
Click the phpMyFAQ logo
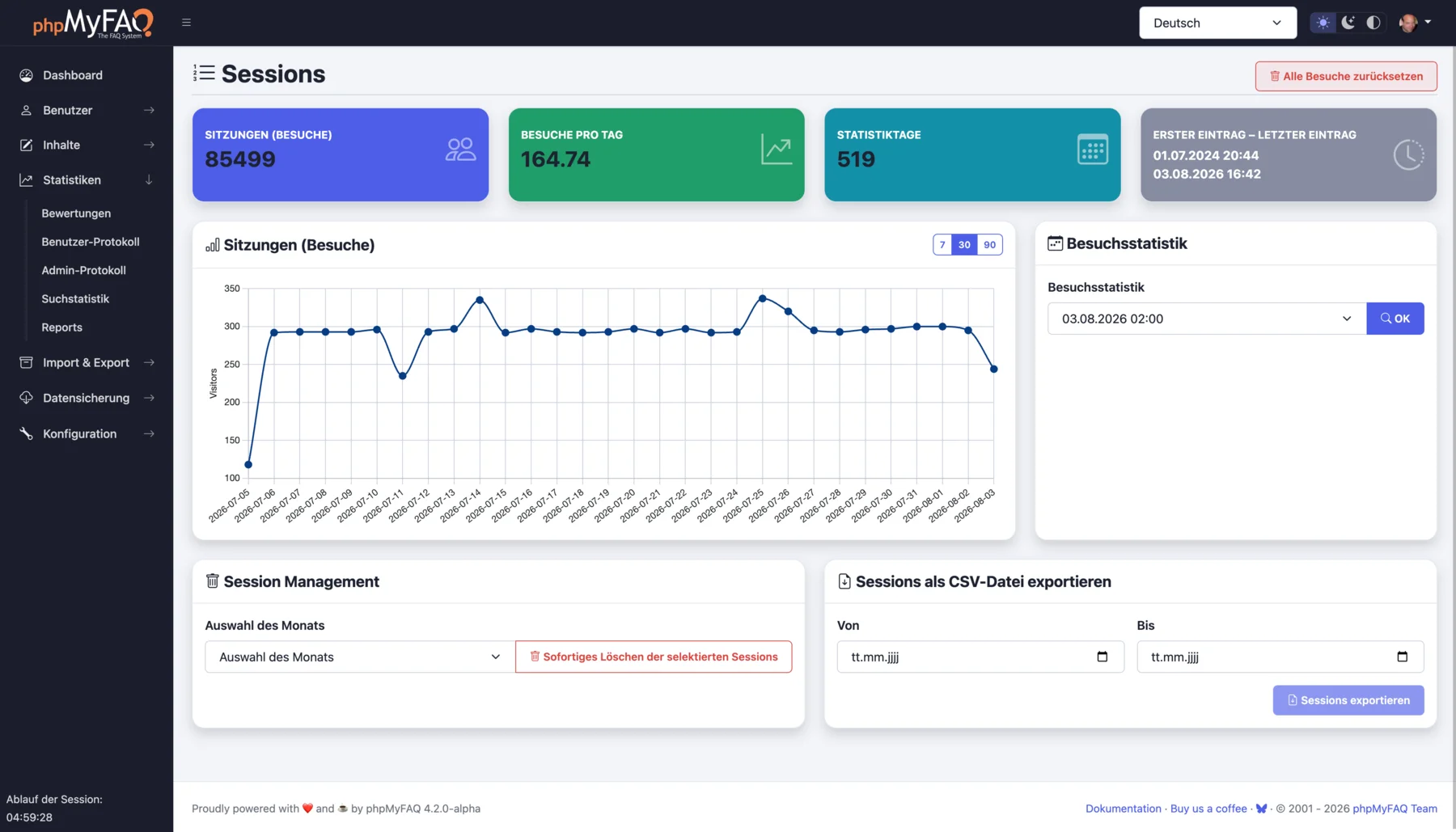click(93, 23)
